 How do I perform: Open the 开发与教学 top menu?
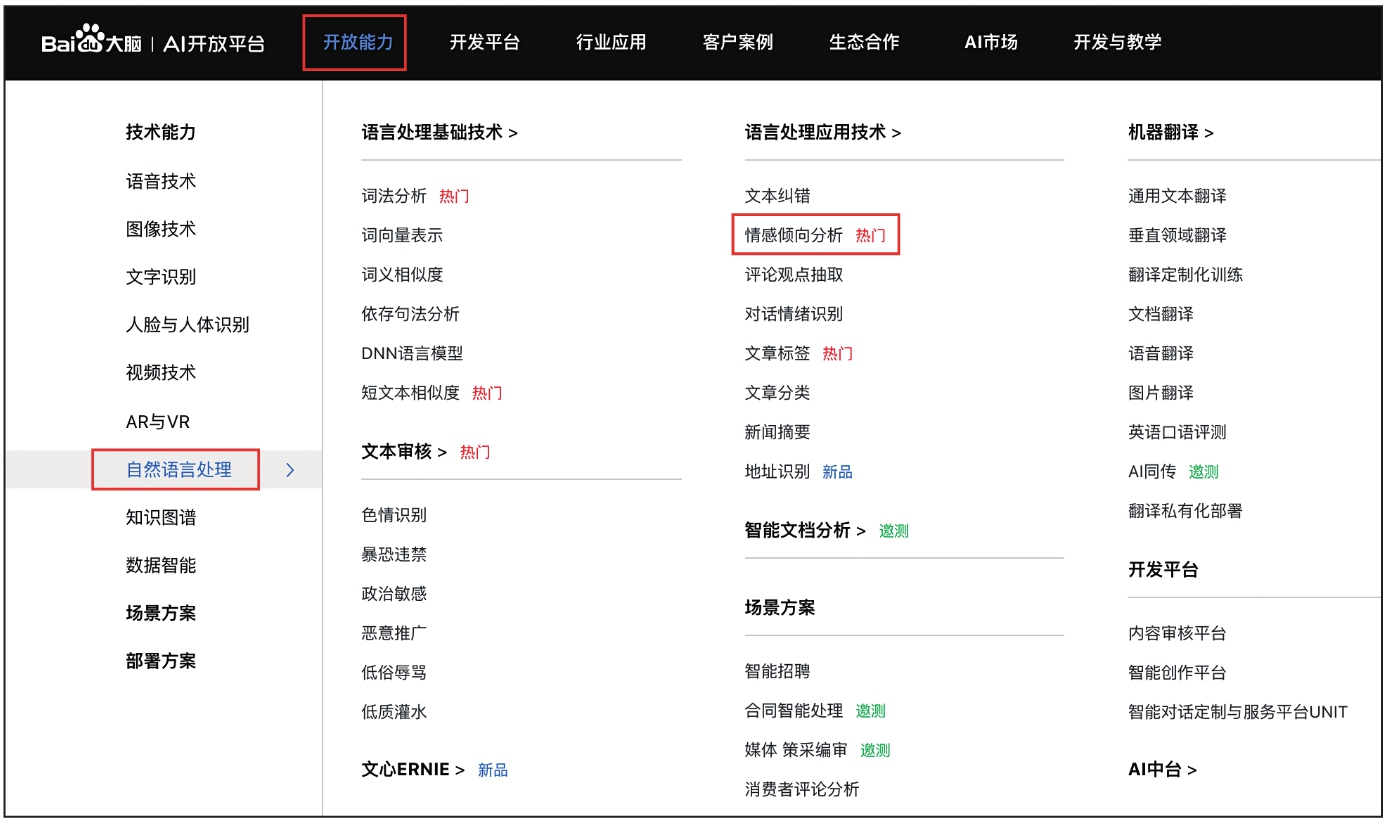1117,42
